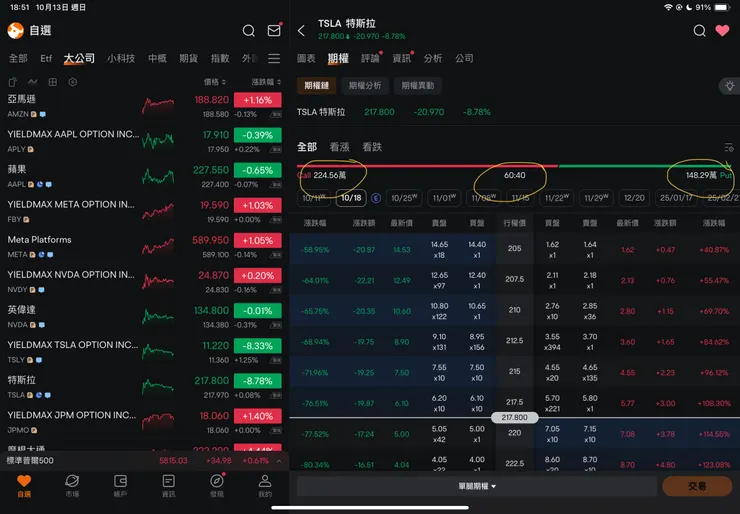Screen dimensions: 740x514
Task: Select the 11/22W expiry date
Action: pos(557,198)
